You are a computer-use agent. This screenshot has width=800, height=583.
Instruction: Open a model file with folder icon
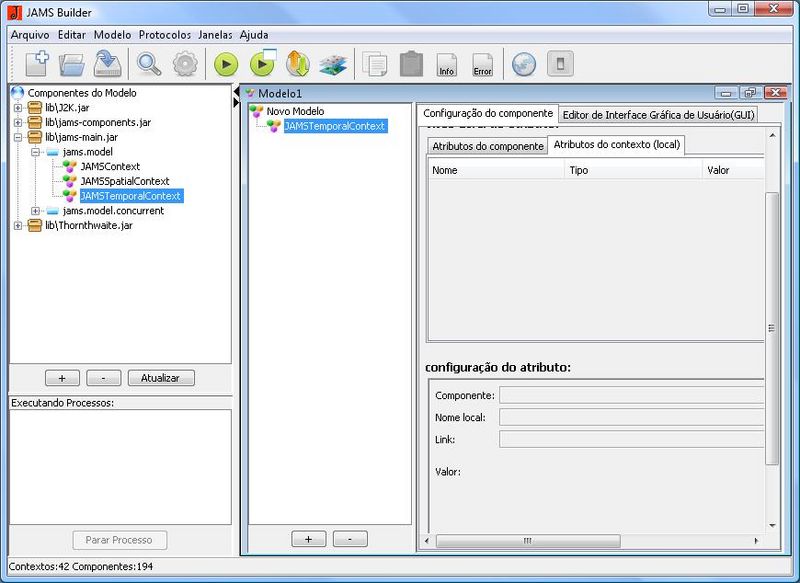coord(71,64)
